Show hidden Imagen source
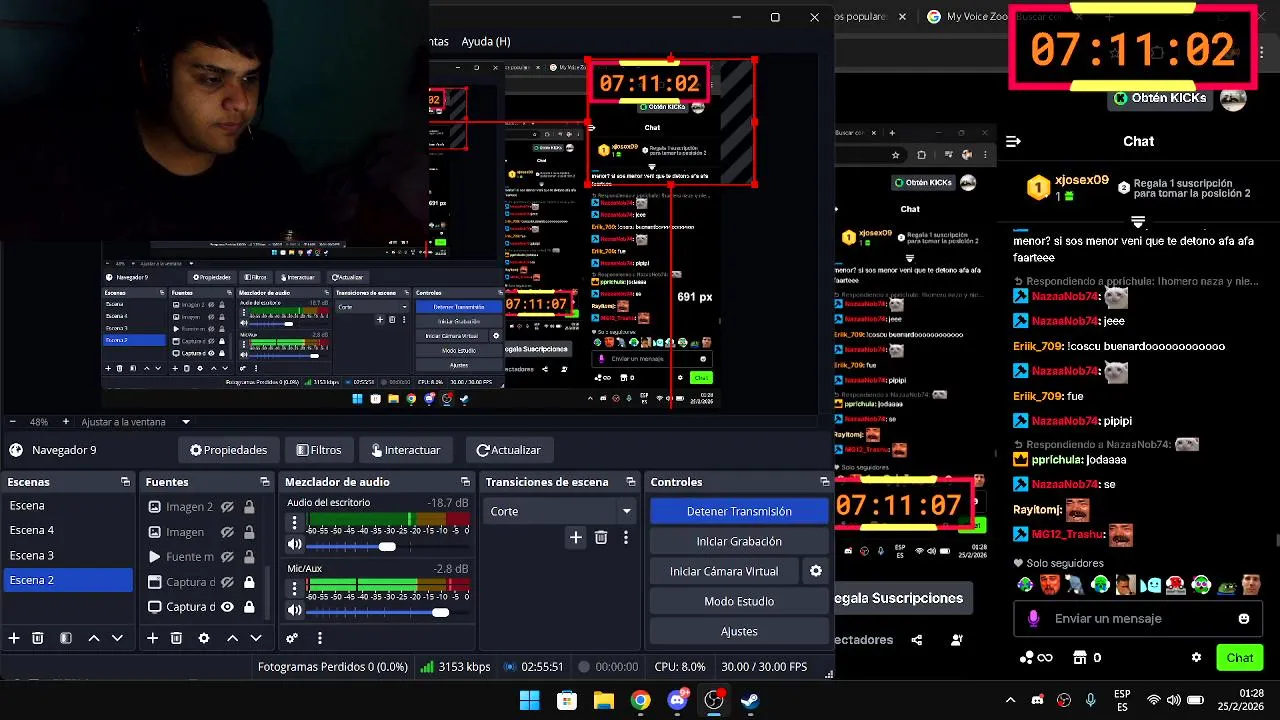 [x=227, y=532]
